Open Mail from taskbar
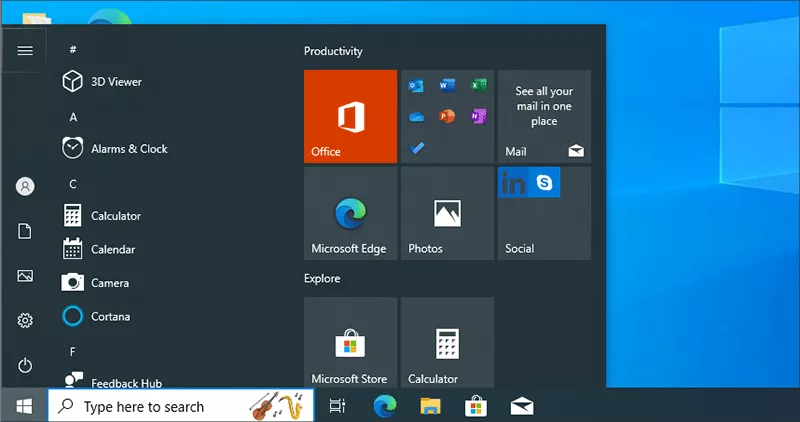This screenshot has width=800, height=422. coord(522,406)
